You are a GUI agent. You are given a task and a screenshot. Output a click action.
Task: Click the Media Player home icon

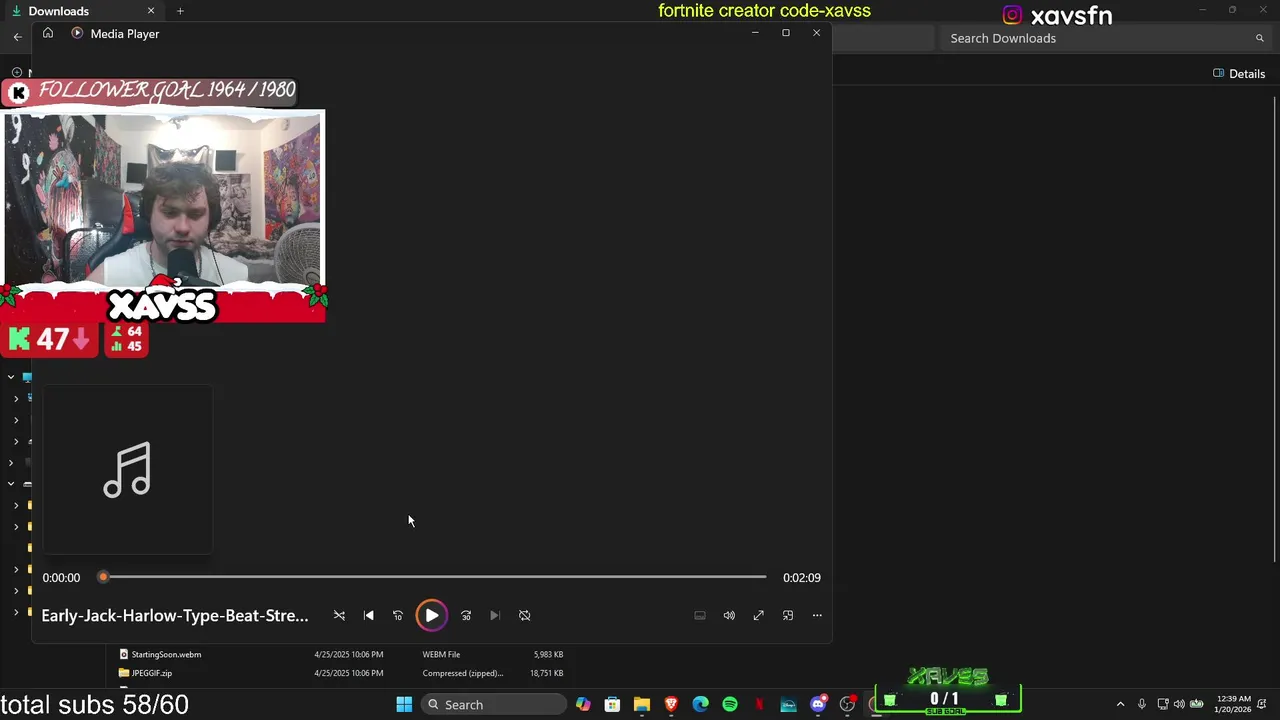coord(48,33)
